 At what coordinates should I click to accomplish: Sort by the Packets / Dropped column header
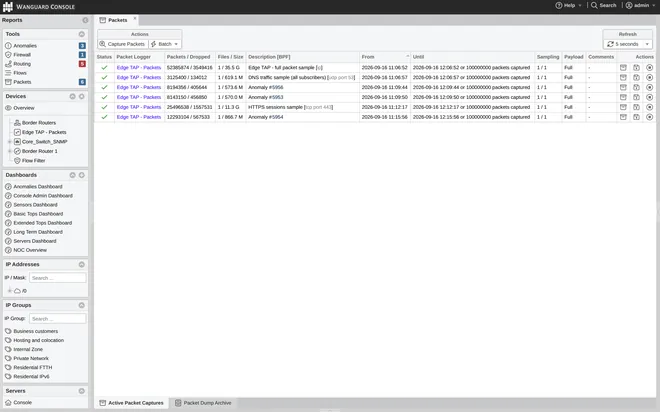[x=189, y=57]
